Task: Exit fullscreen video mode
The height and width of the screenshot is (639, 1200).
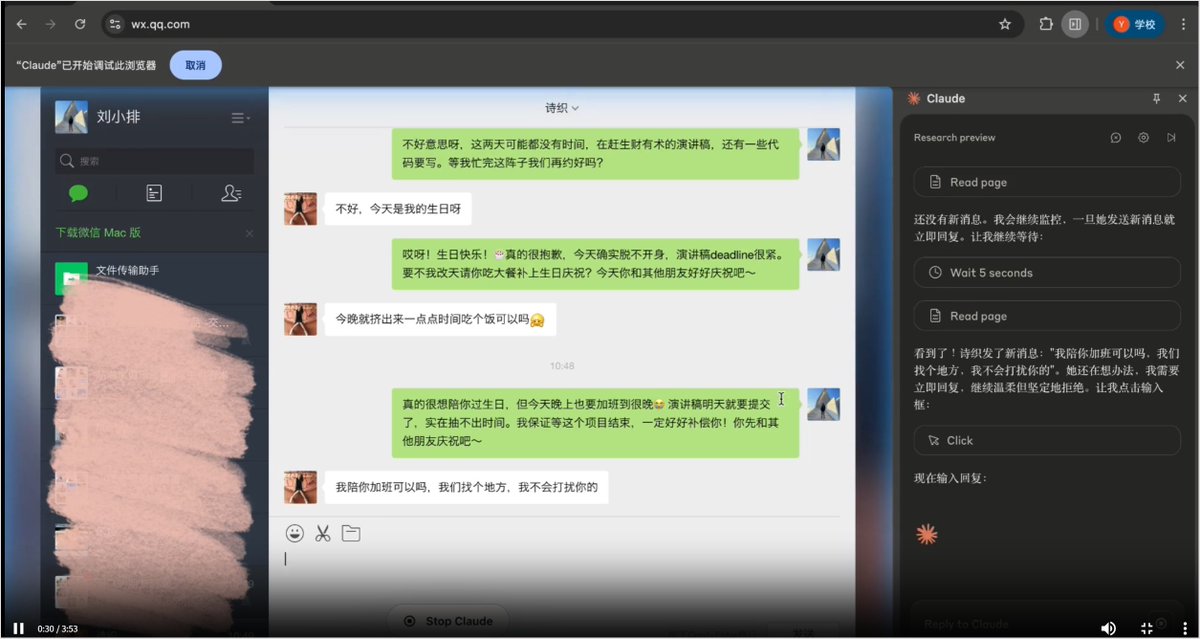Action: pyautogui.click(x=1147, y=628)
